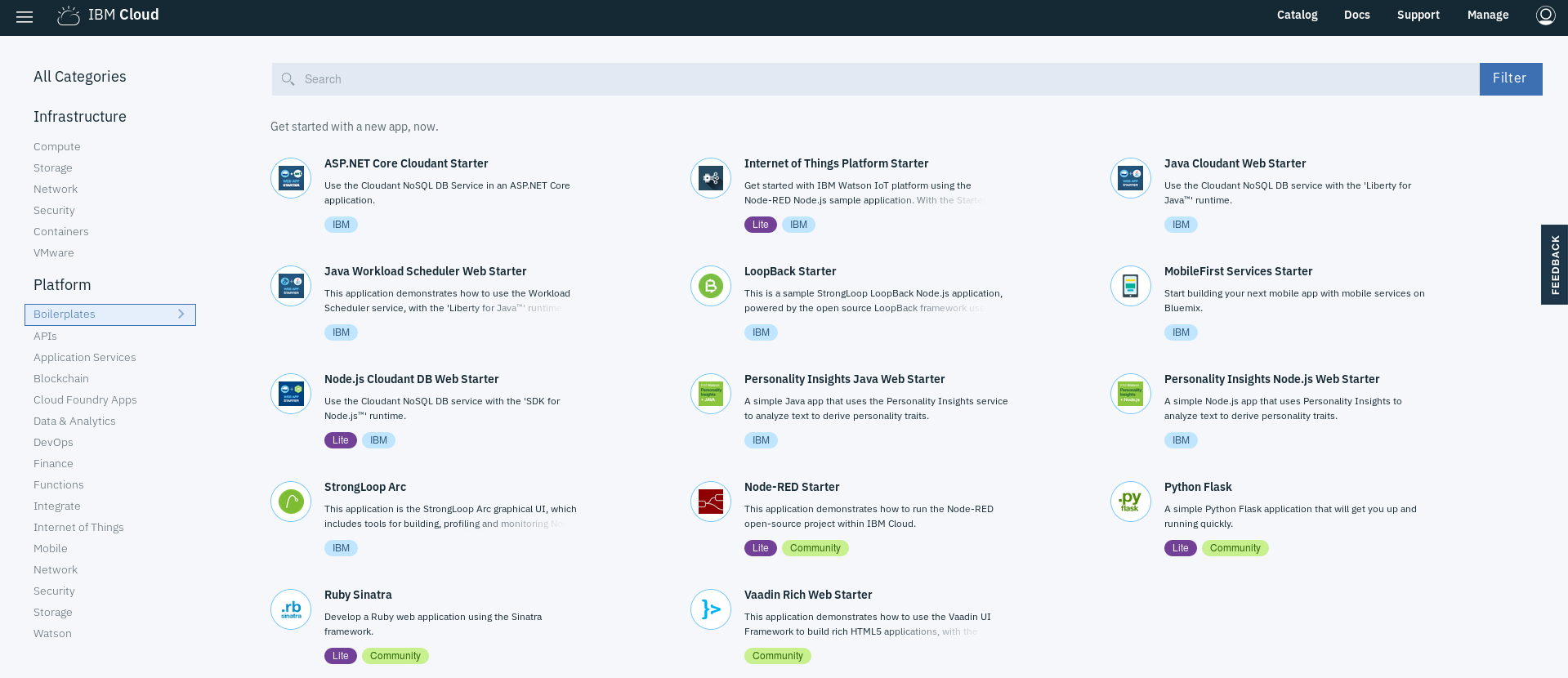This screenshot has width=1568, height=678.
Task: Select the VMware category
Action: pos(54,253)
